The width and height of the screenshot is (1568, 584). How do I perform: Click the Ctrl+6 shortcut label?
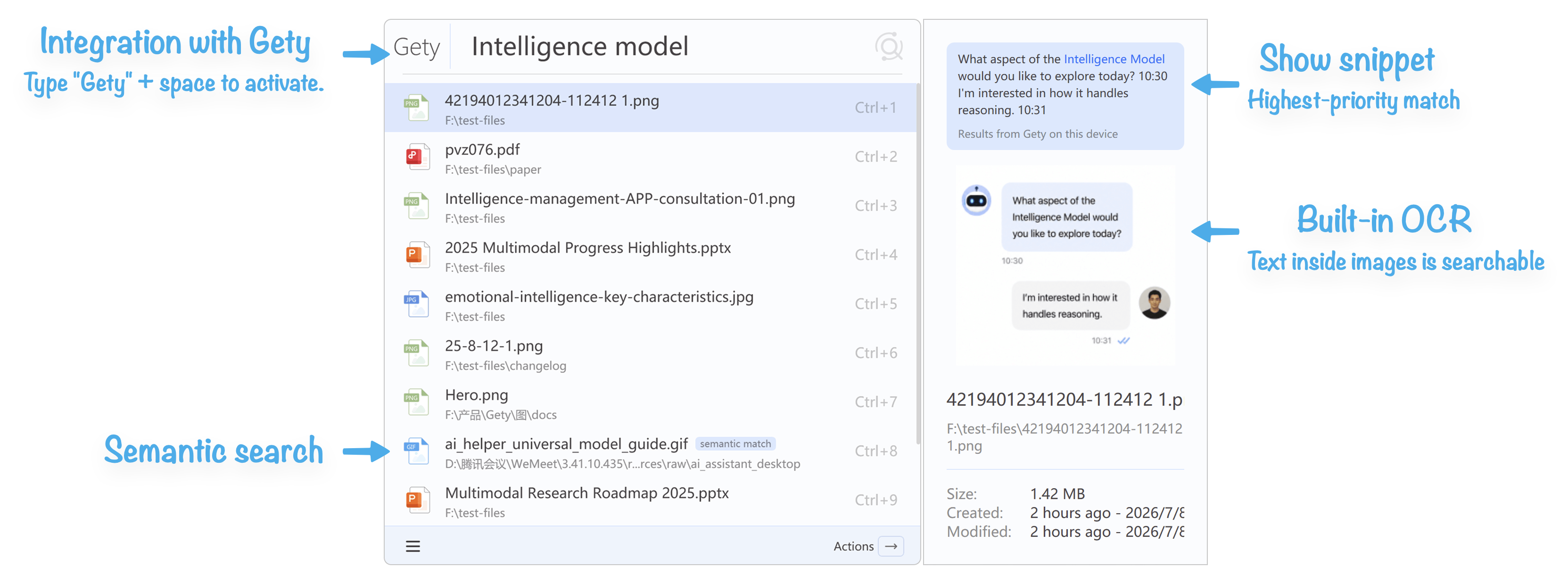875,353
